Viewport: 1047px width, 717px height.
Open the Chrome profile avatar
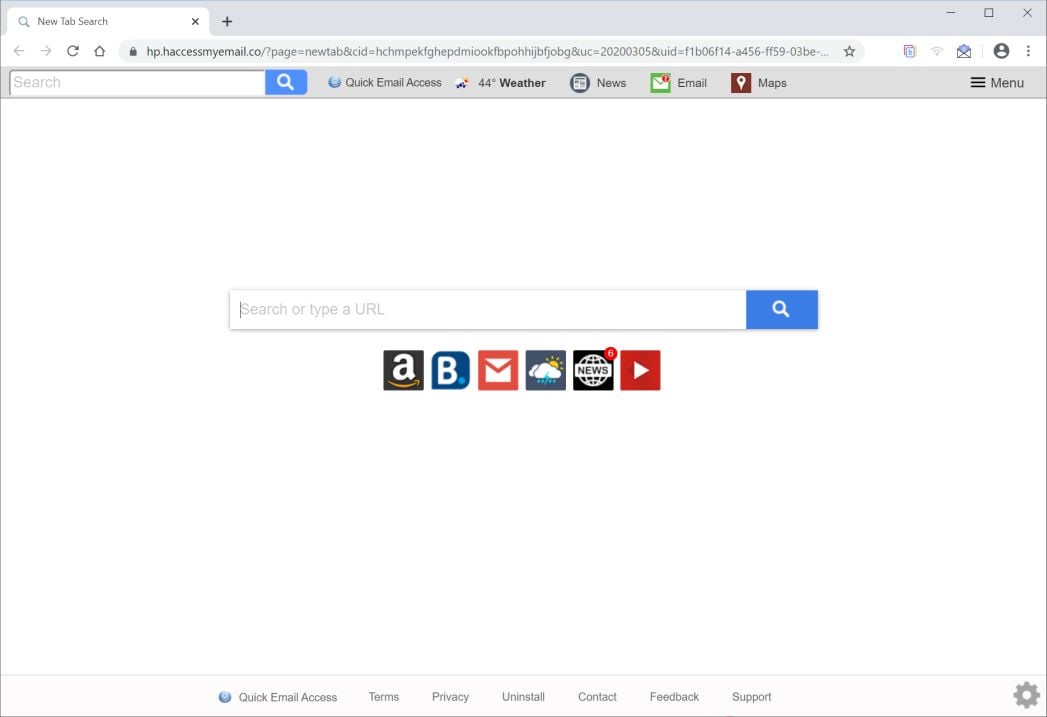pos(1001,51)
